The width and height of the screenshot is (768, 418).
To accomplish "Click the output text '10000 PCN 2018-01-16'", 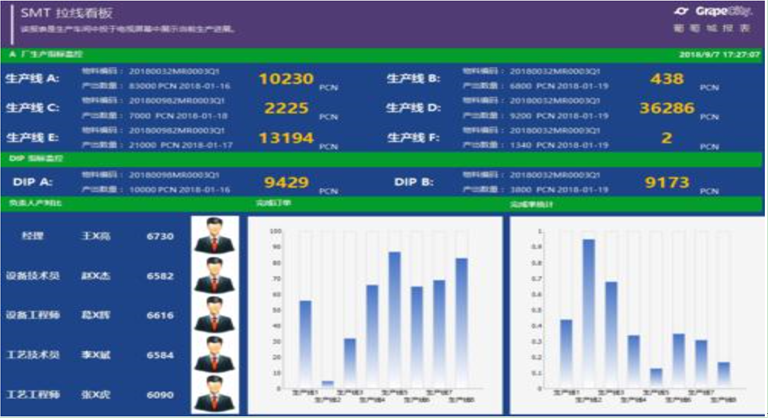I will click(x=179, y=190).
